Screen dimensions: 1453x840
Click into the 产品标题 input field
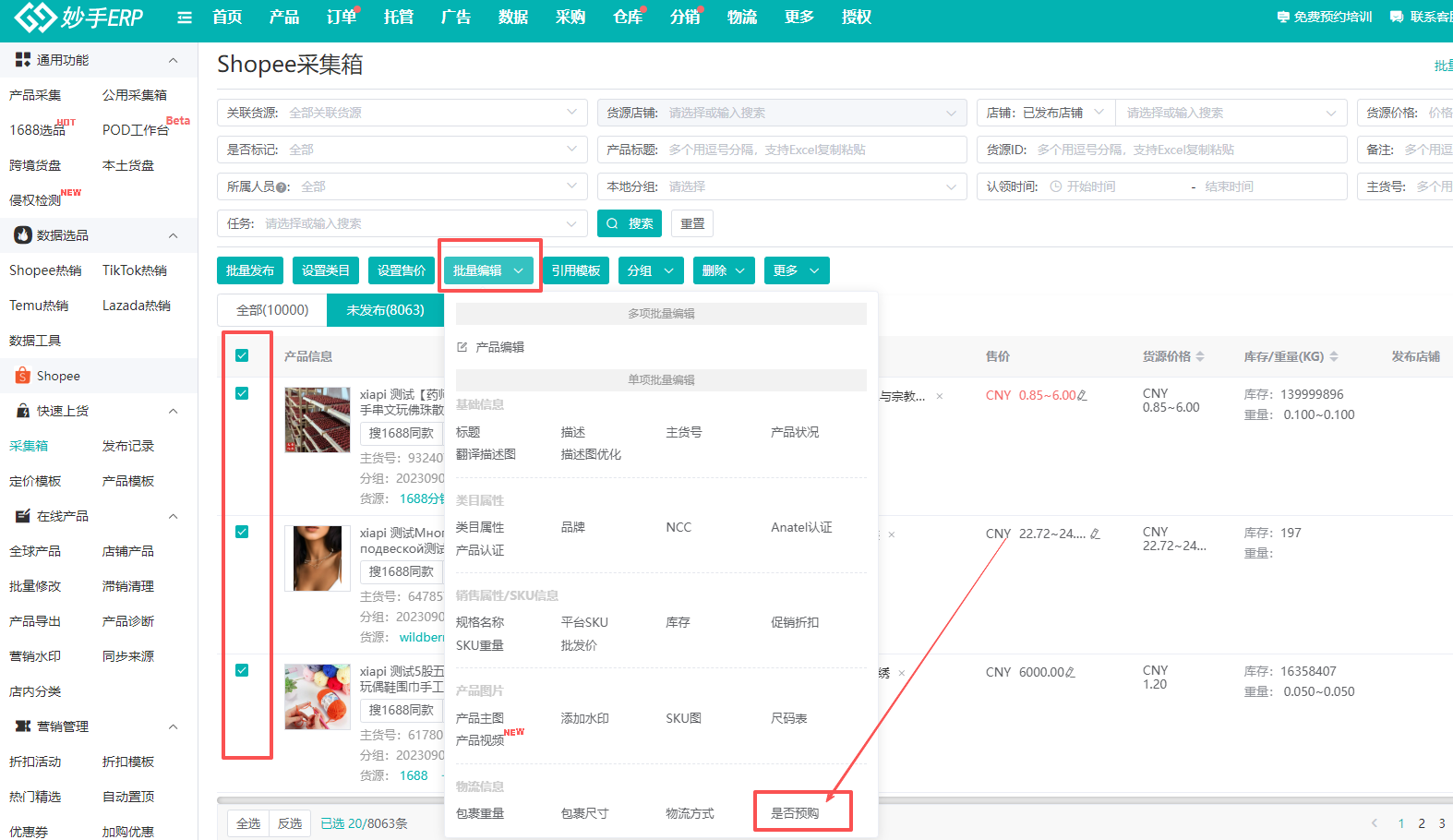pos(782,150)
